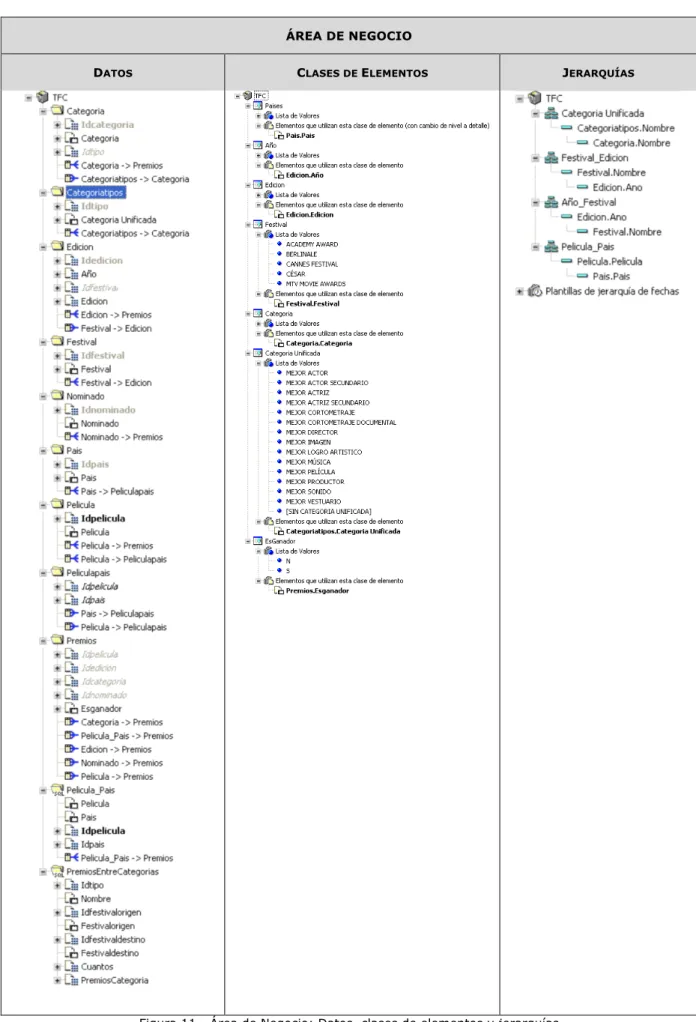Click the TFC database icon in Datos panel
This screenshot has height=1022, width=696.
(42, 97)
